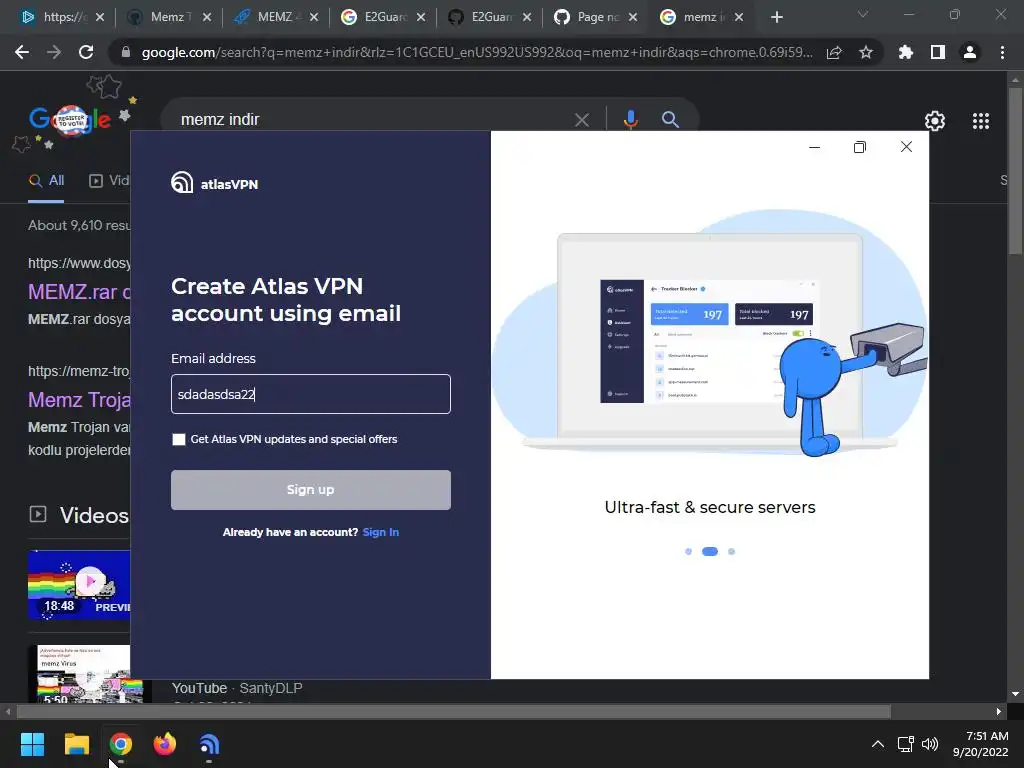Image resolution: width=1024 pixels, height=768 pixels.
Task: Click the Chrome taskbar icon
Action: point(121,744)
